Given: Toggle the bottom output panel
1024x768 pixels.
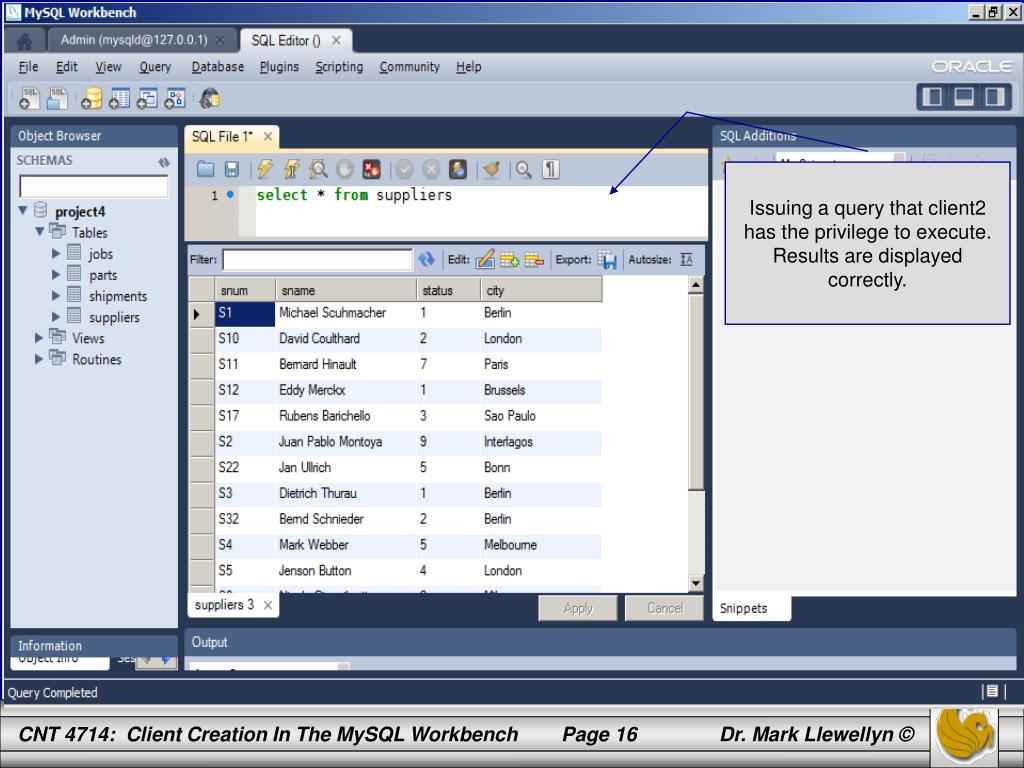Looking at the screenshot, I should point(964,97).
